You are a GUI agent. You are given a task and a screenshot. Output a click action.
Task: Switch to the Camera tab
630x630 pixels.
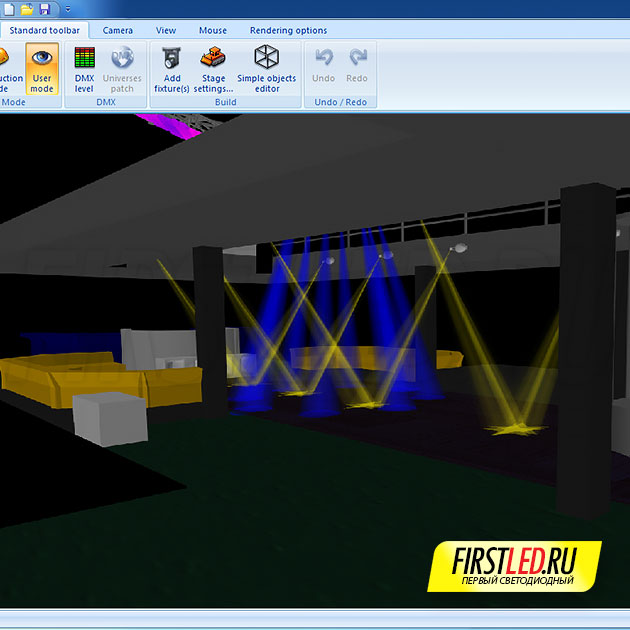coord(117,30)
